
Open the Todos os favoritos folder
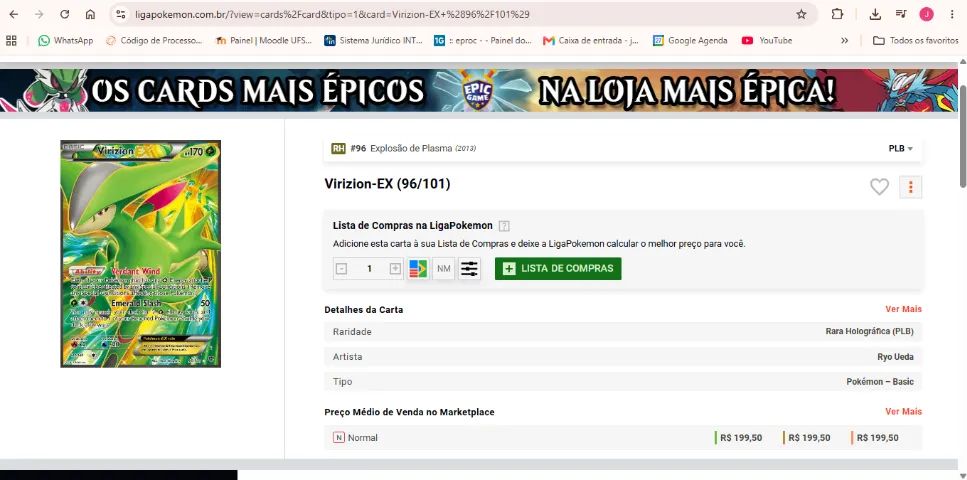point(915,40)
